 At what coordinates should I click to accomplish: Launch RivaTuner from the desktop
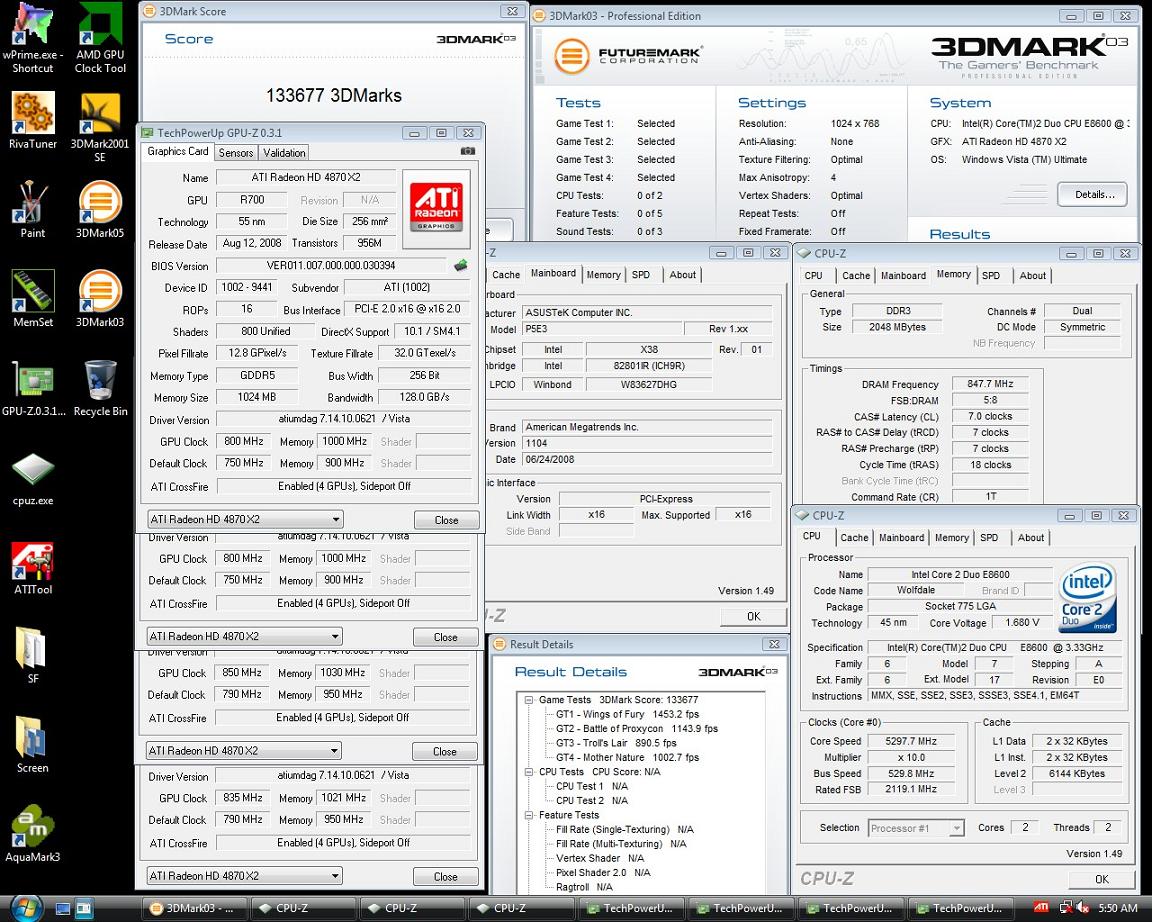click(x=32, y=121)
